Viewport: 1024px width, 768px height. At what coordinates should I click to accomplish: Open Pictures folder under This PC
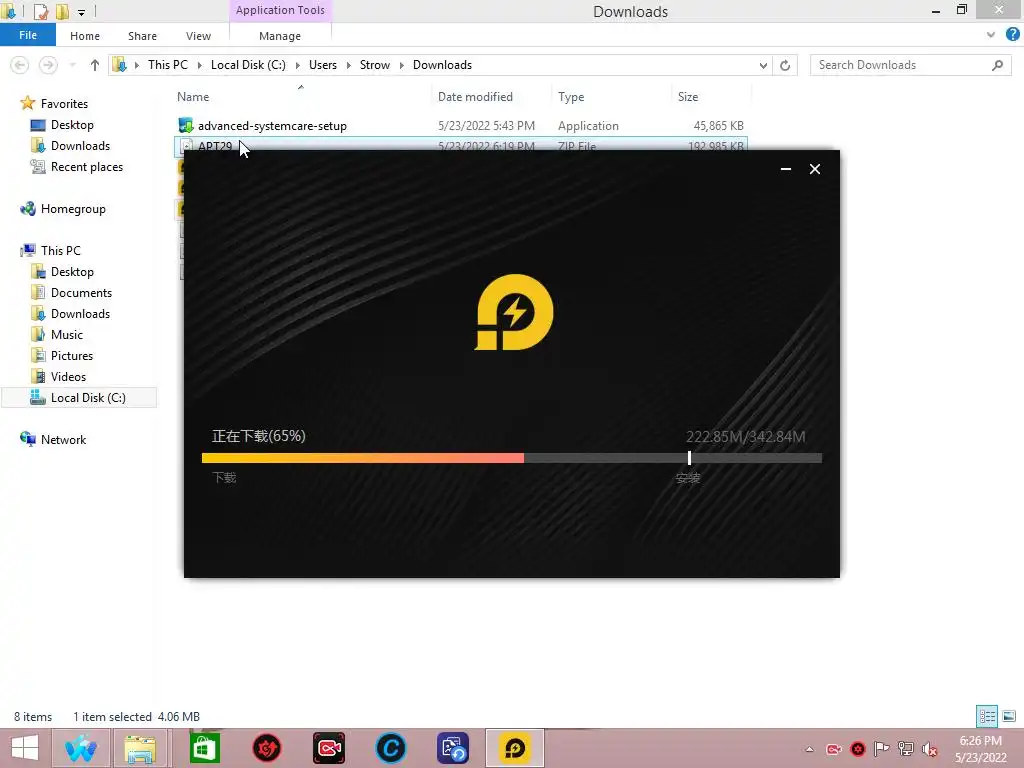72,355
